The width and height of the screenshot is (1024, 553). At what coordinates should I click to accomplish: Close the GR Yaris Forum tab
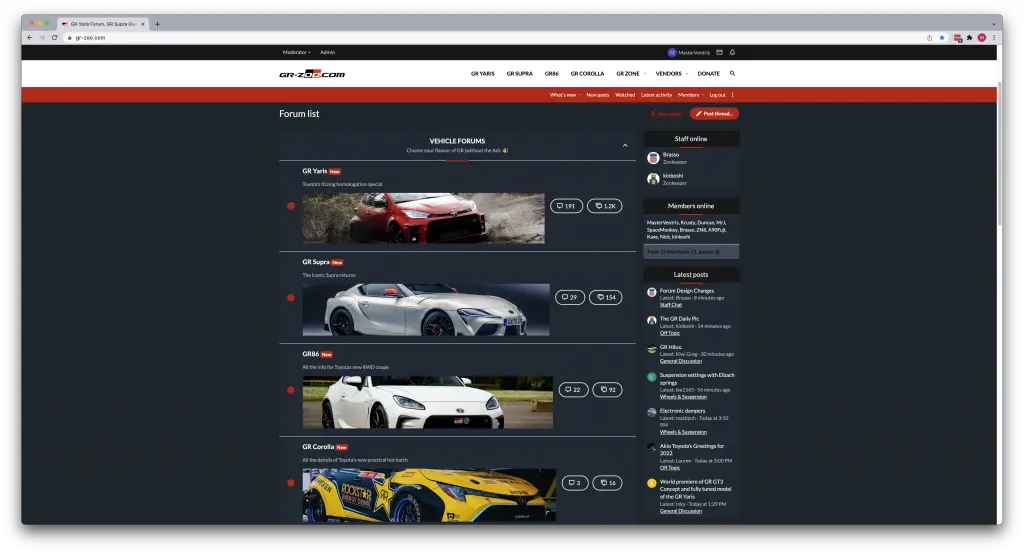pyautogui.click(x=143, y=24)
